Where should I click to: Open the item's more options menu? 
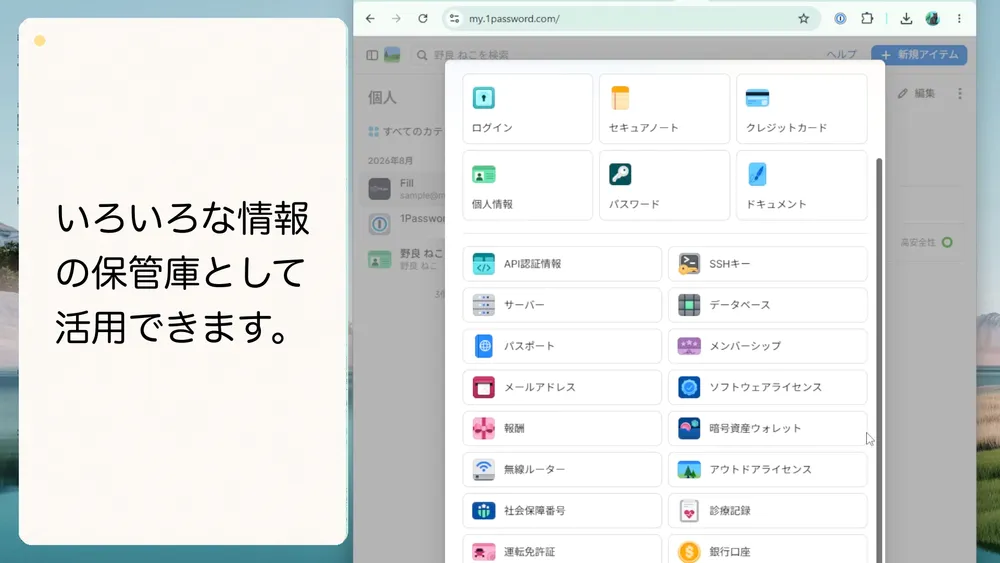(960, 94)
